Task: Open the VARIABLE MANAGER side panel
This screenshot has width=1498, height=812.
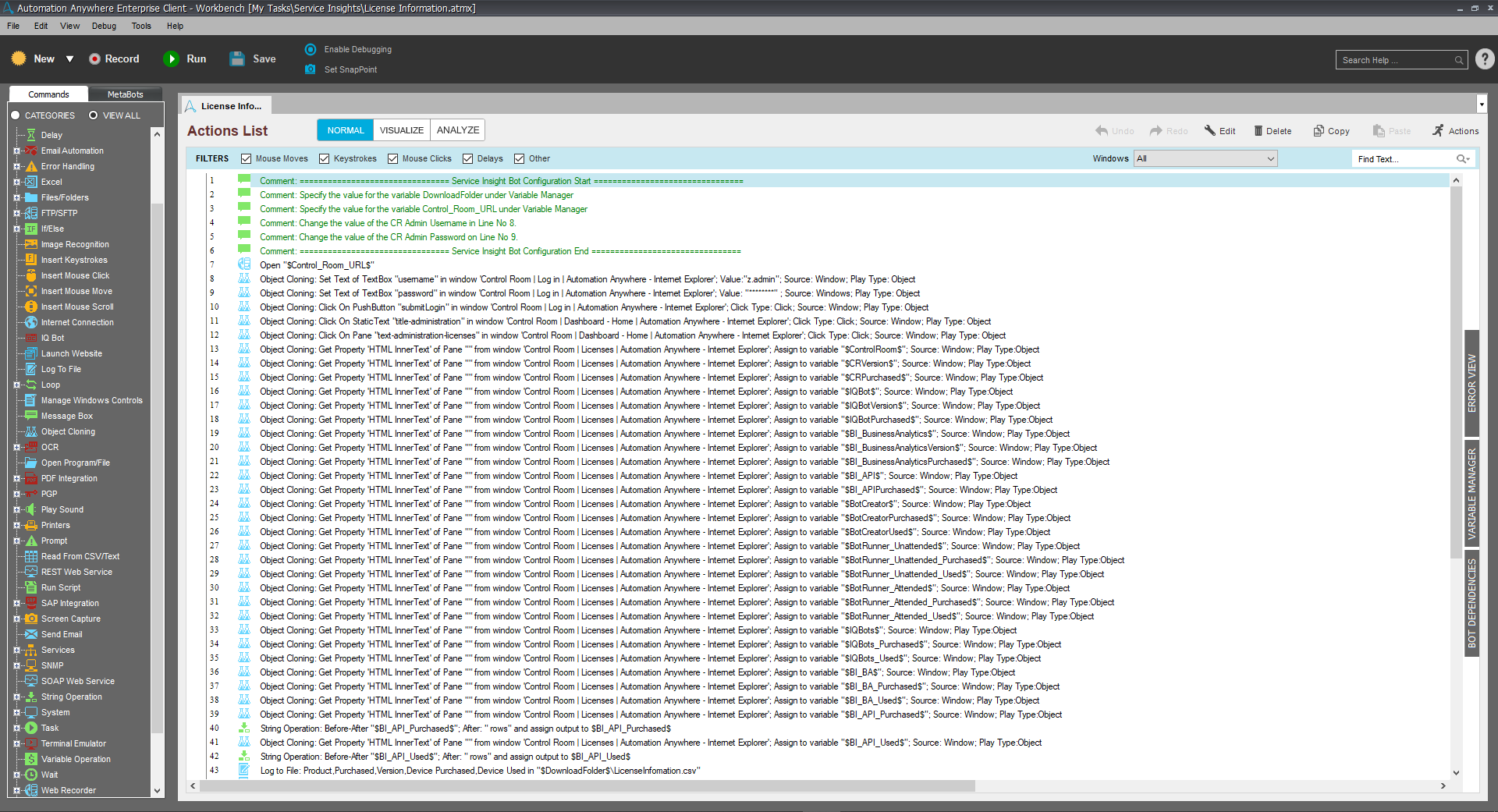Action: tap(1471, 494)
